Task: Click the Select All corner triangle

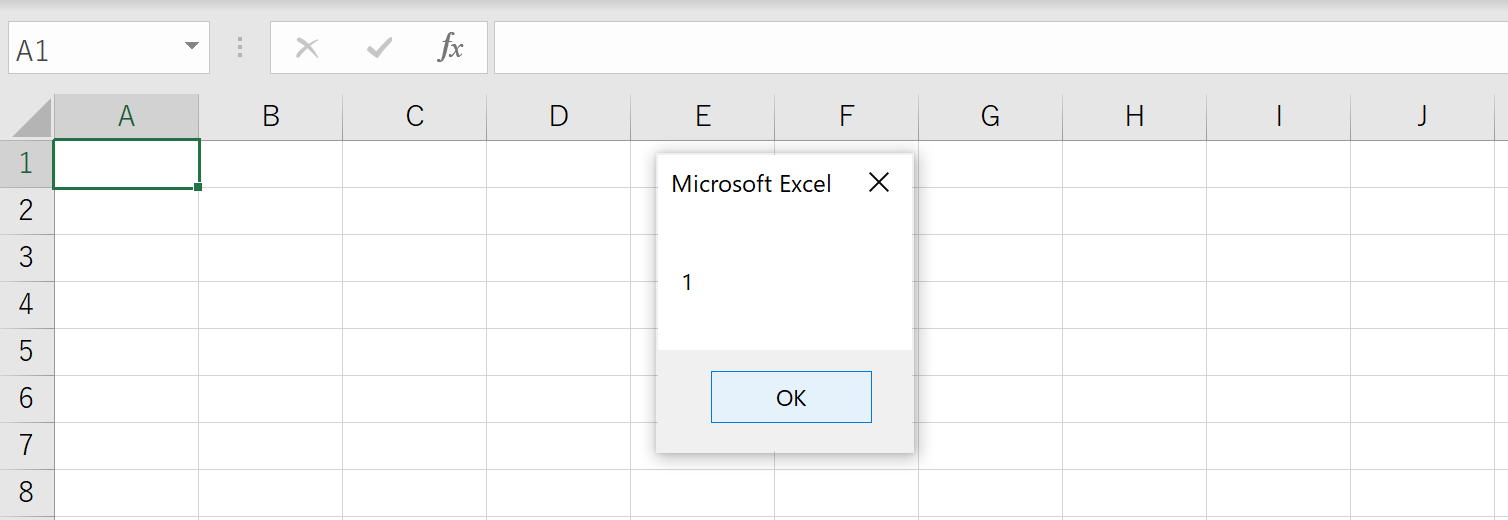Action: 30,118
